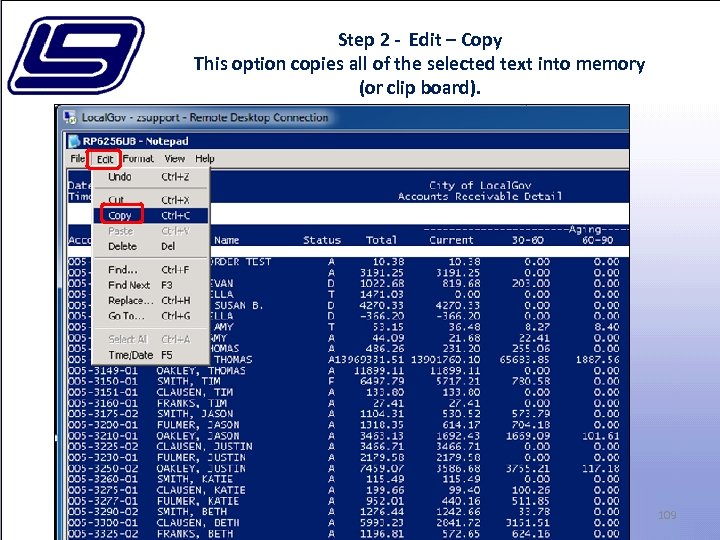Click the Total column header text
Viewport: 720px width, 540px height.
(381, 240)
